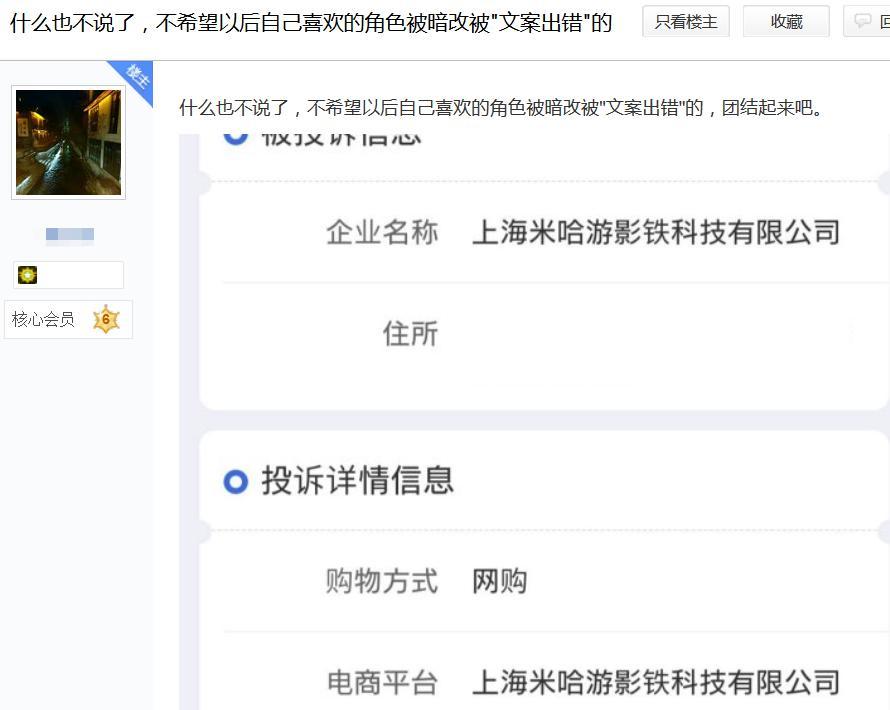Click the 核心会员 member title label
Image resolution: width=890 pixels, height=710 pixels.
point(43,319)
